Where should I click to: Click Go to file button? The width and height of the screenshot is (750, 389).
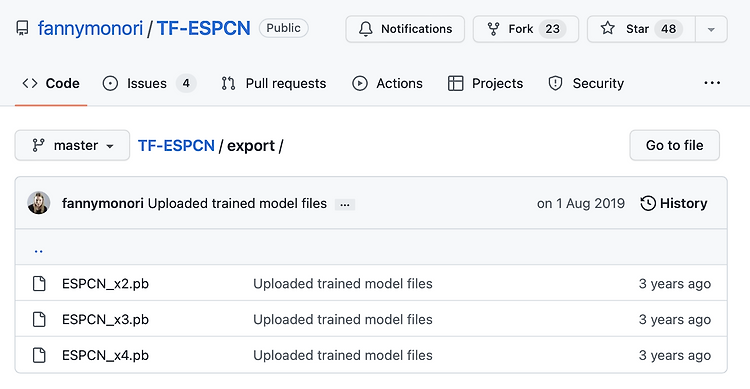click(x=674, y=145)
